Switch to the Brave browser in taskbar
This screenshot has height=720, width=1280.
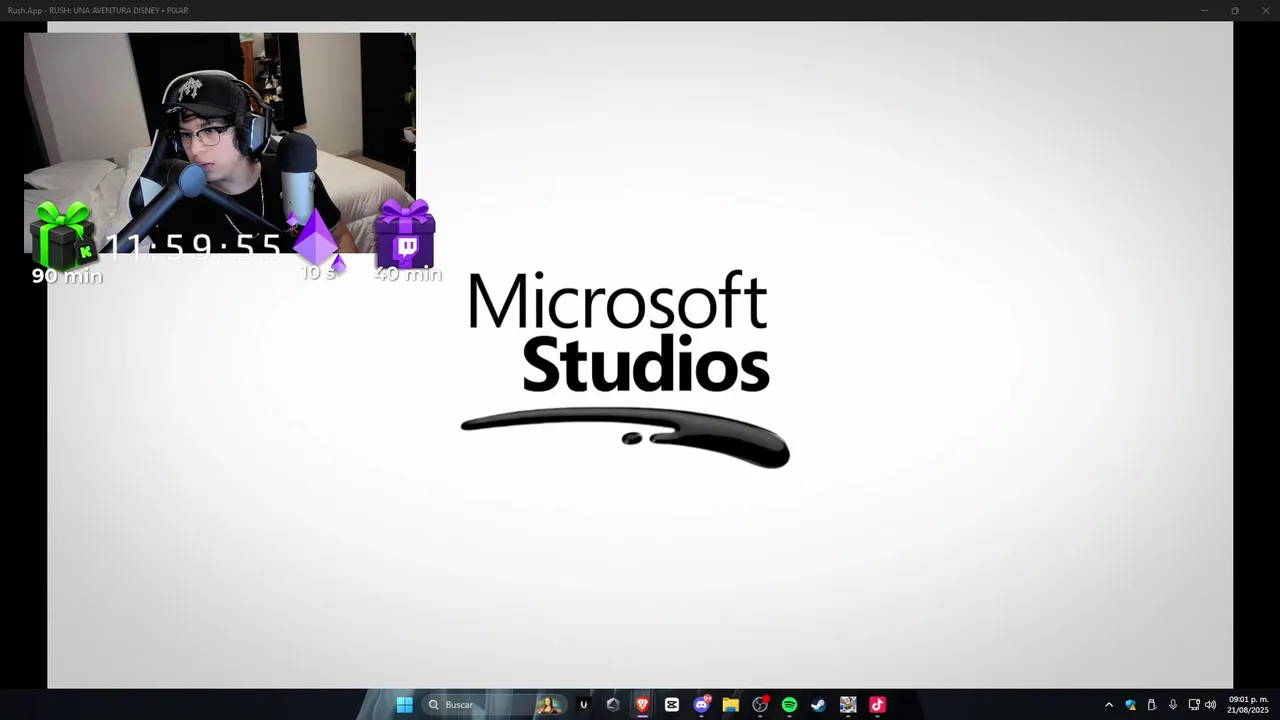[x=643, y=705]
